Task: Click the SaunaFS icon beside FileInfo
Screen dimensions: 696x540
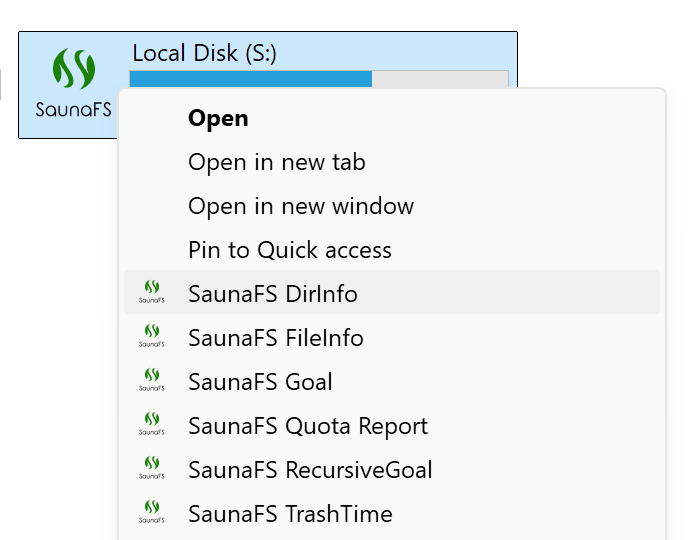Action: pos(152,336)
